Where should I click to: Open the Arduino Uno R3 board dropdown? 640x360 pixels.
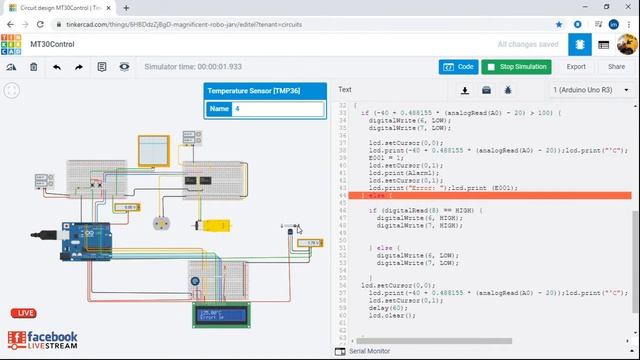[x=591, y=90]
